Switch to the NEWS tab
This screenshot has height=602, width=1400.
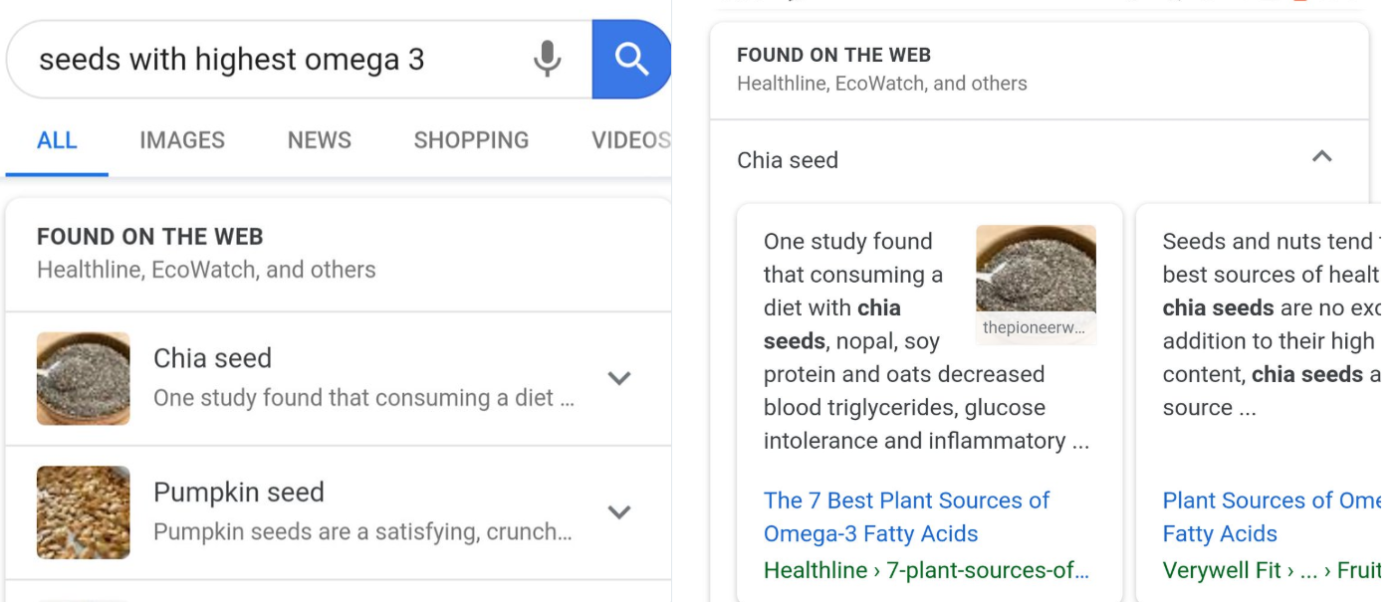318,140
